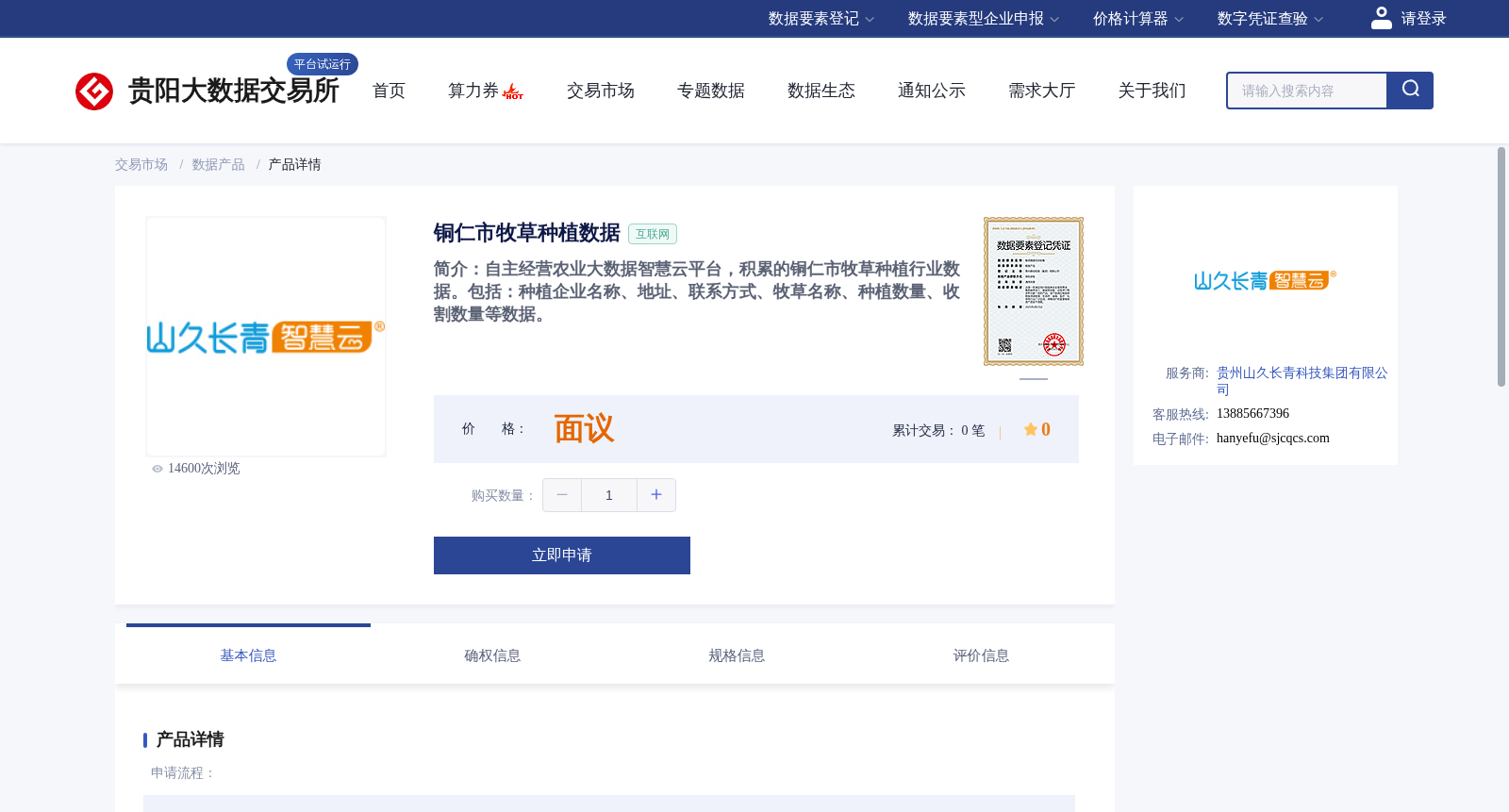This screenshot has width=1509, height=812.
Task: Click the product title 铜仁市牧草种植数据
Action: click(527, 233)
